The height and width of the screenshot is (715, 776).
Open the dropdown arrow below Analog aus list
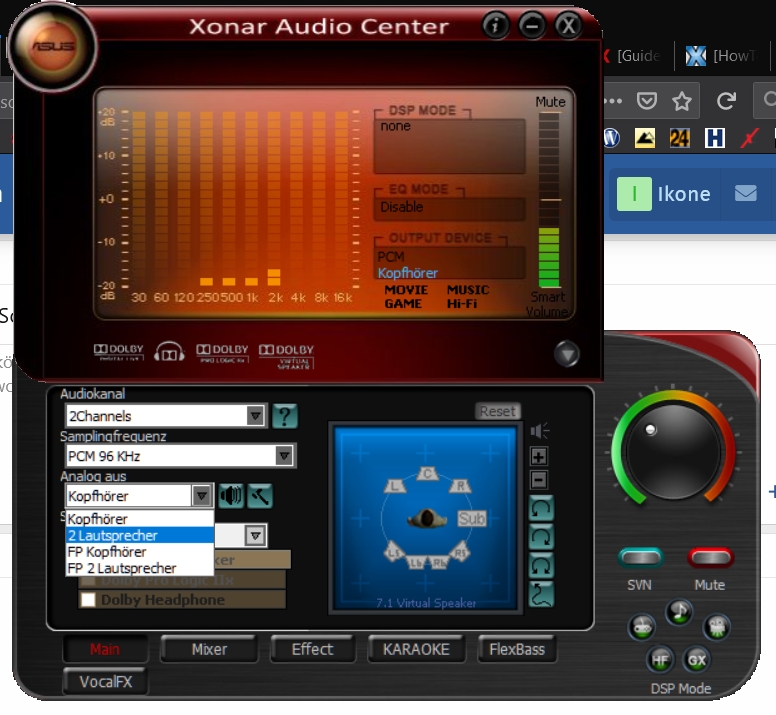(x=255, y=535)
